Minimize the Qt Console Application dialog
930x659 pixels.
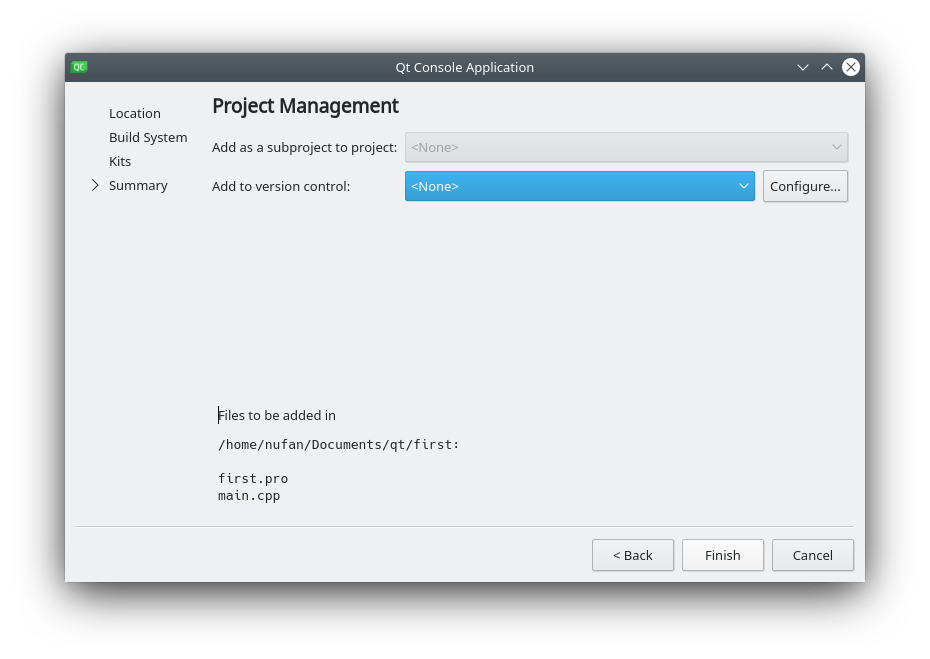coord(802,67)
